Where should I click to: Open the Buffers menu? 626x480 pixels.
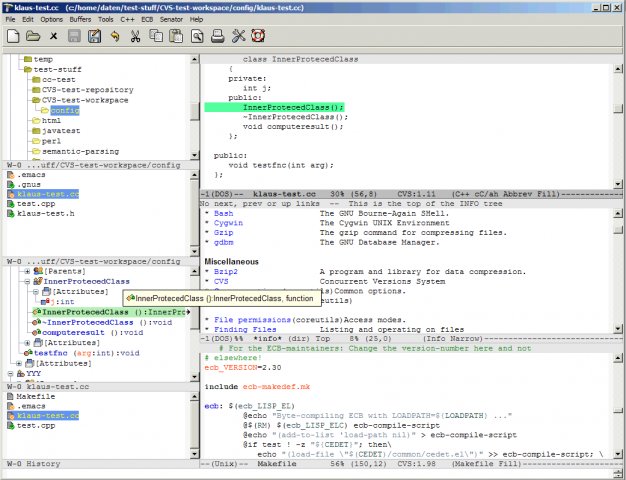(x=79, y=19)
